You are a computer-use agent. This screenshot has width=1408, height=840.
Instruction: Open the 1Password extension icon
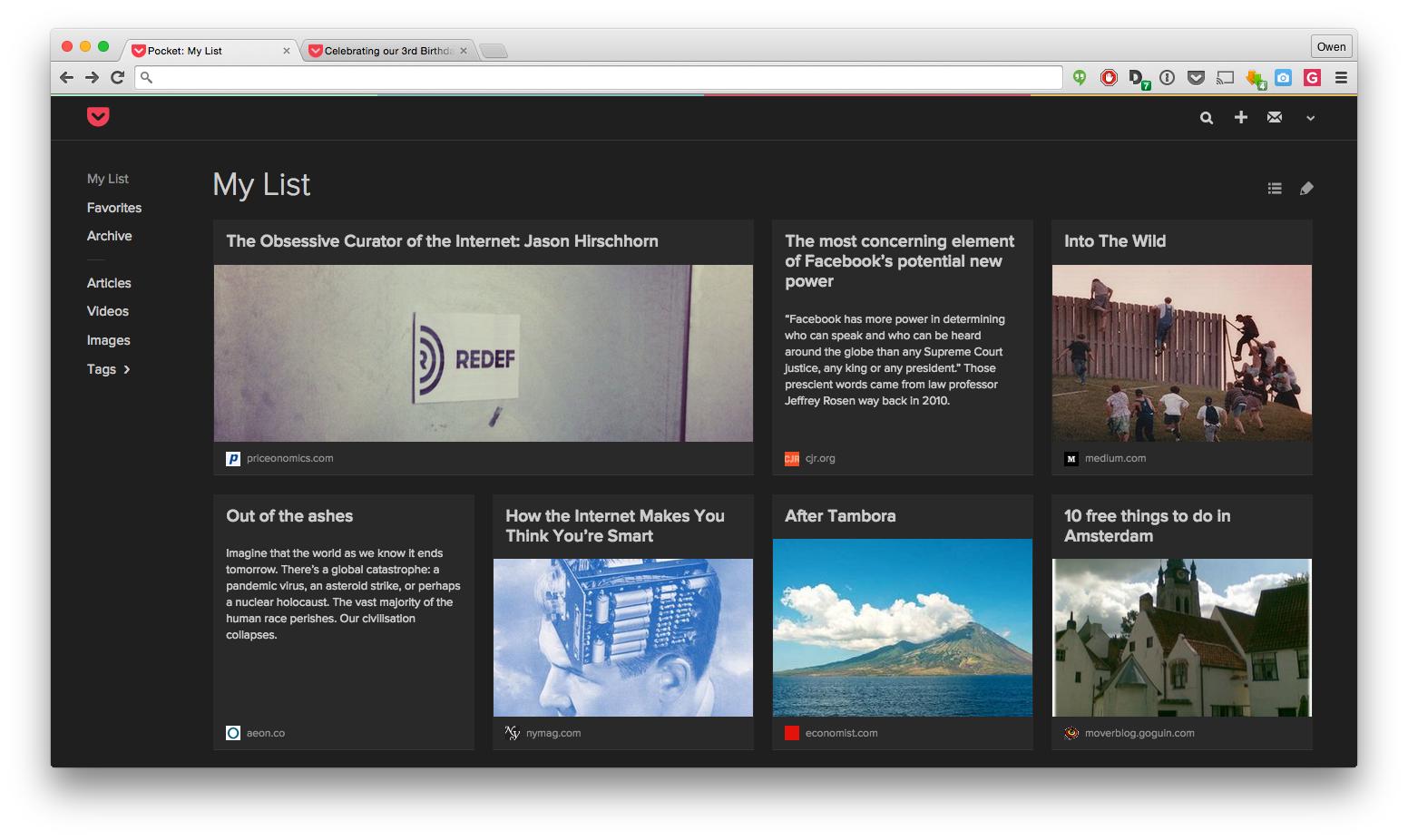pyautogui.click(x=1168, y=78)
